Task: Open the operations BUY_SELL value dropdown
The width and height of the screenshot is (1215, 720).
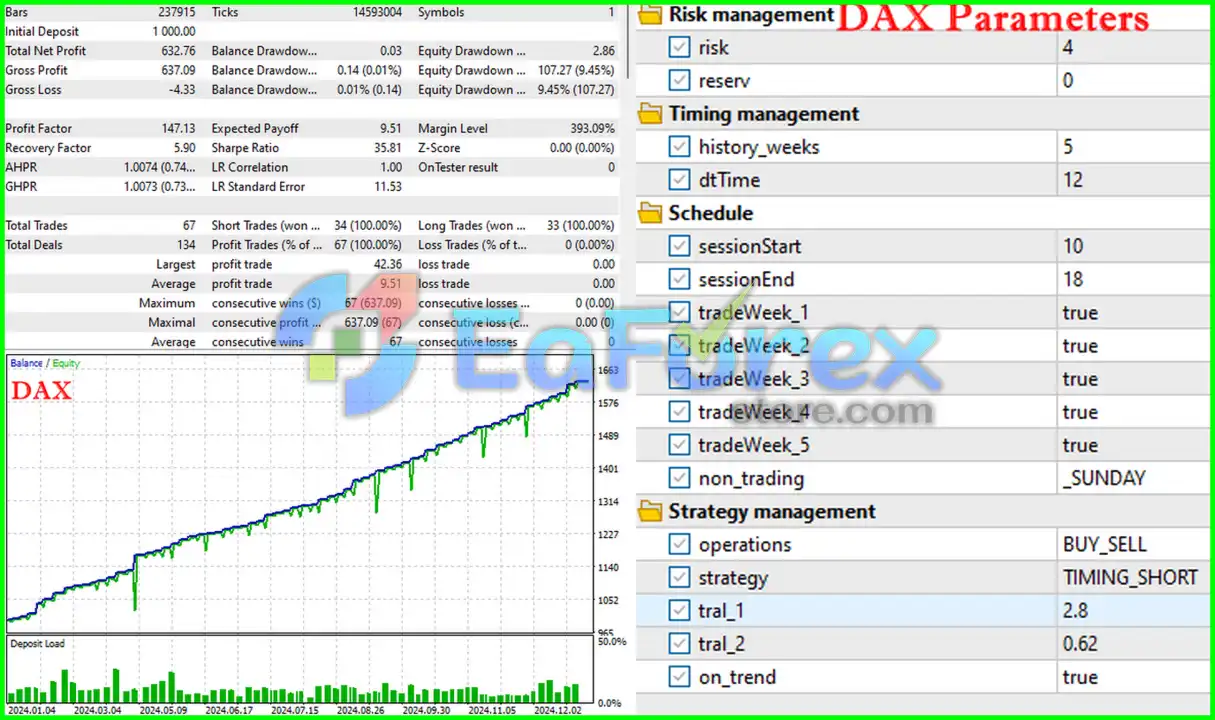Action: [x=1132, y=544]
